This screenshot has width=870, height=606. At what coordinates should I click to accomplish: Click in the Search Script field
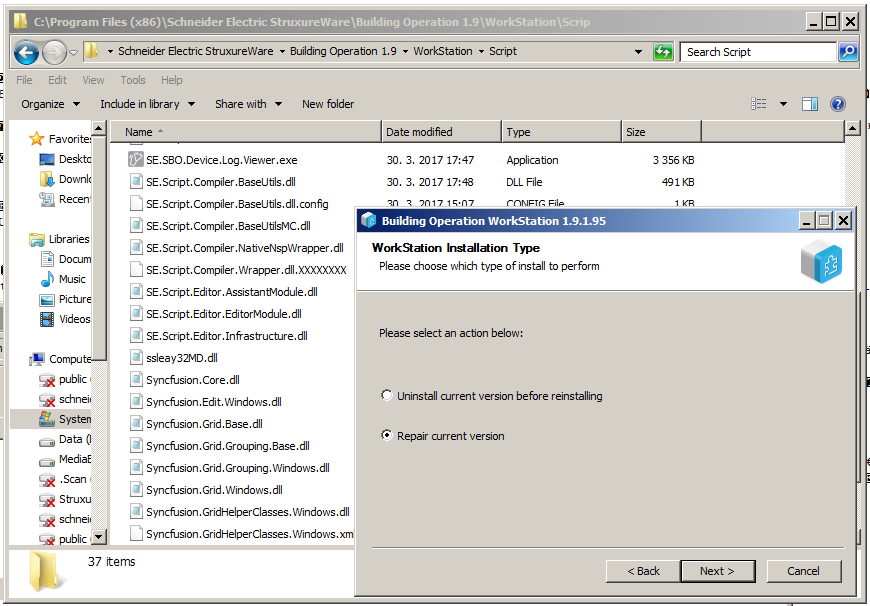coord(757,52)
